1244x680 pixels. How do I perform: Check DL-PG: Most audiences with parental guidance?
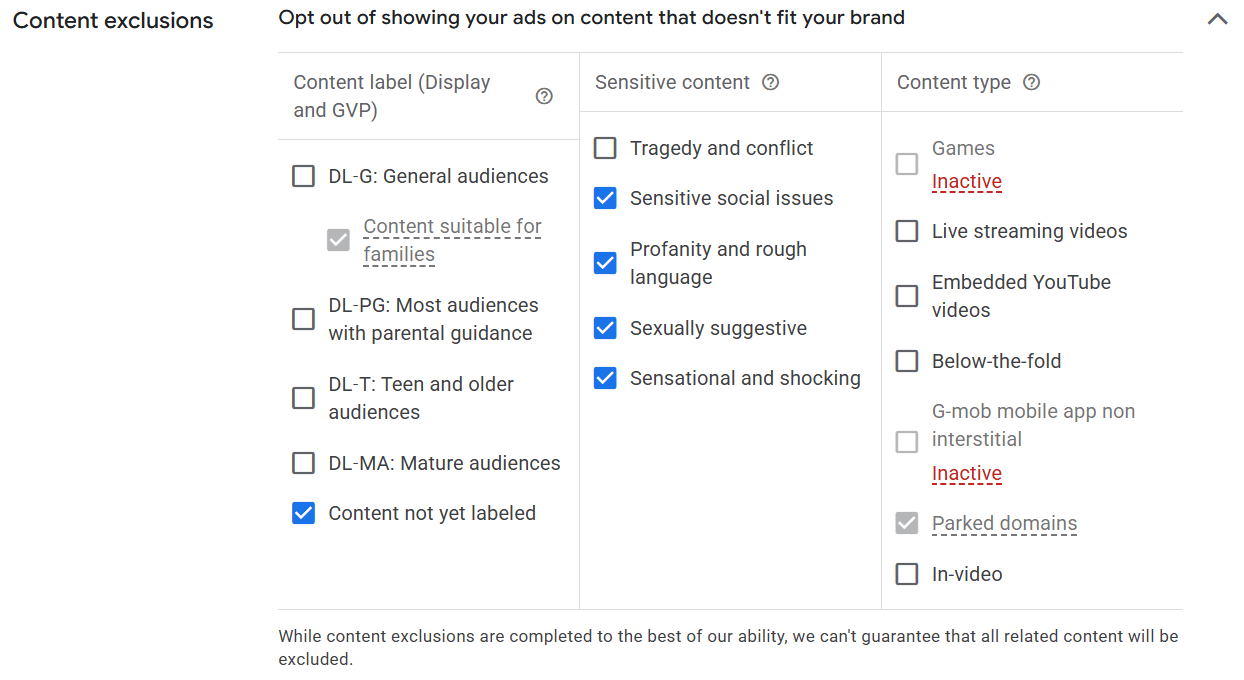[303, 319]
